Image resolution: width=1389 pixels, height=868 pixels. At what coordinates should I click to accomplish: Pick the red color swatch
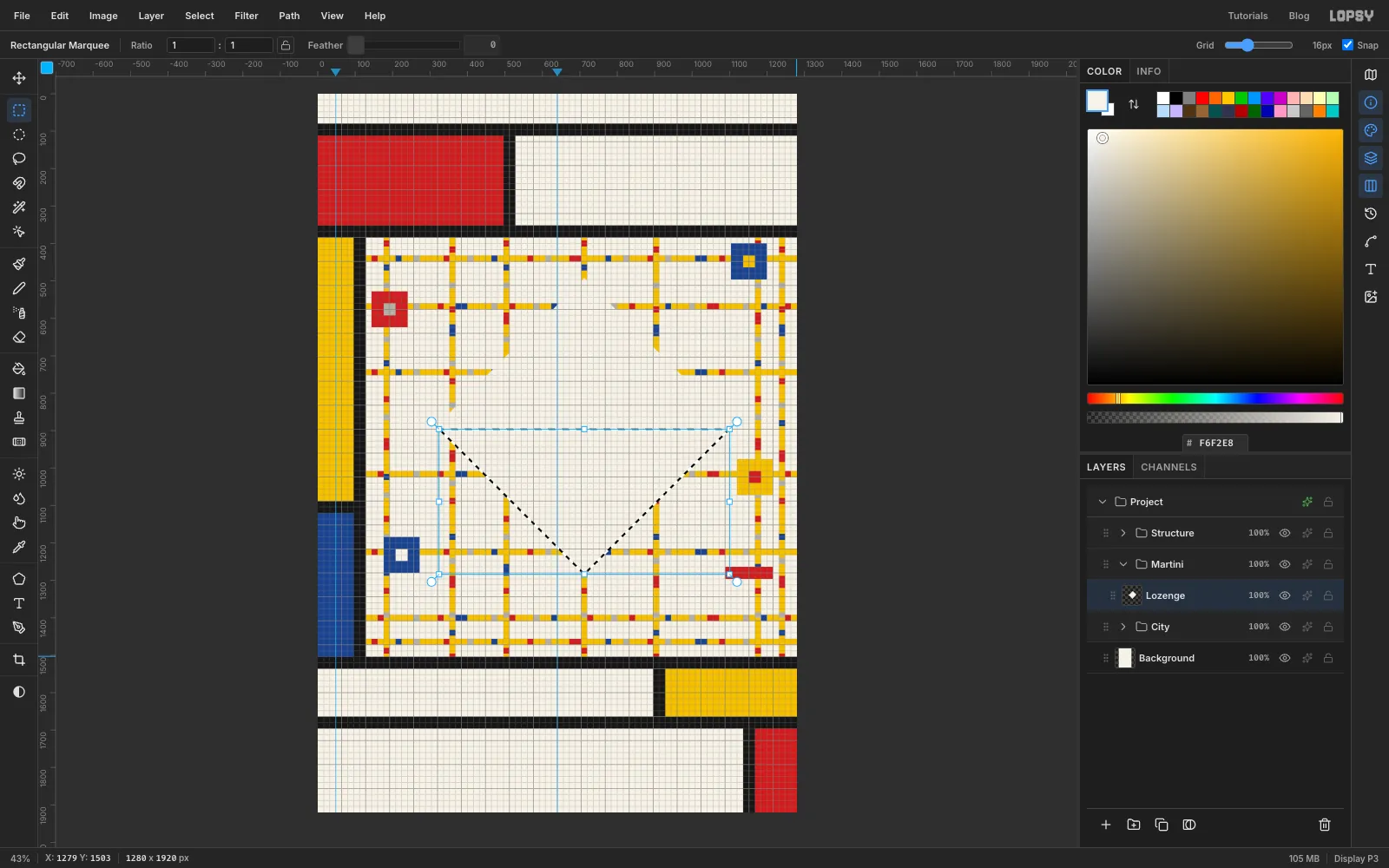(1202, 98)
